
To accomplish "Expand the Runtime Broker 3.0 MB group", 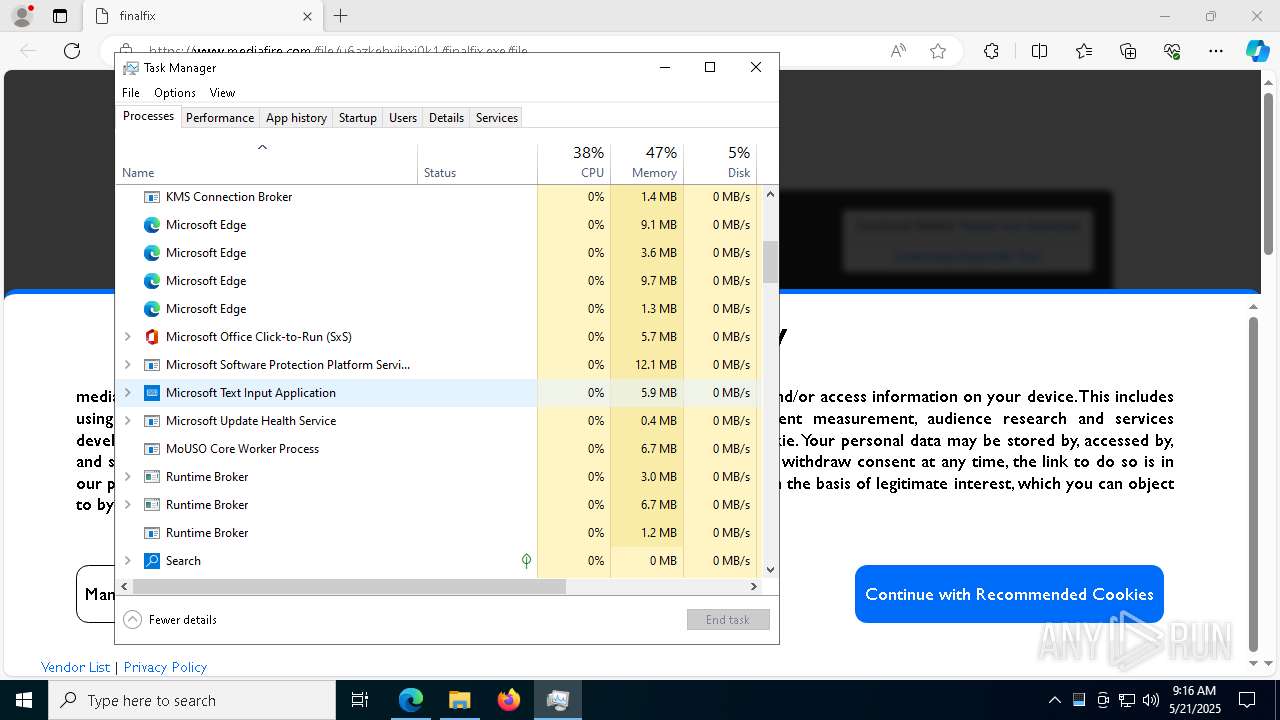I will point(127,477).
